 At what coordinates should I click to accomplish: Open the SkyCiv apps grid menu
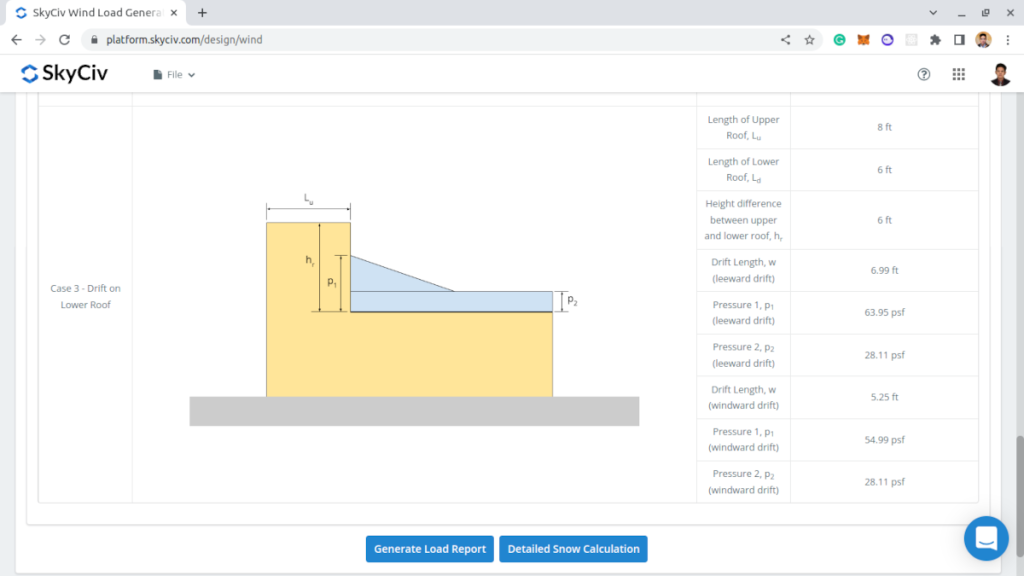(x=958, y=74)
